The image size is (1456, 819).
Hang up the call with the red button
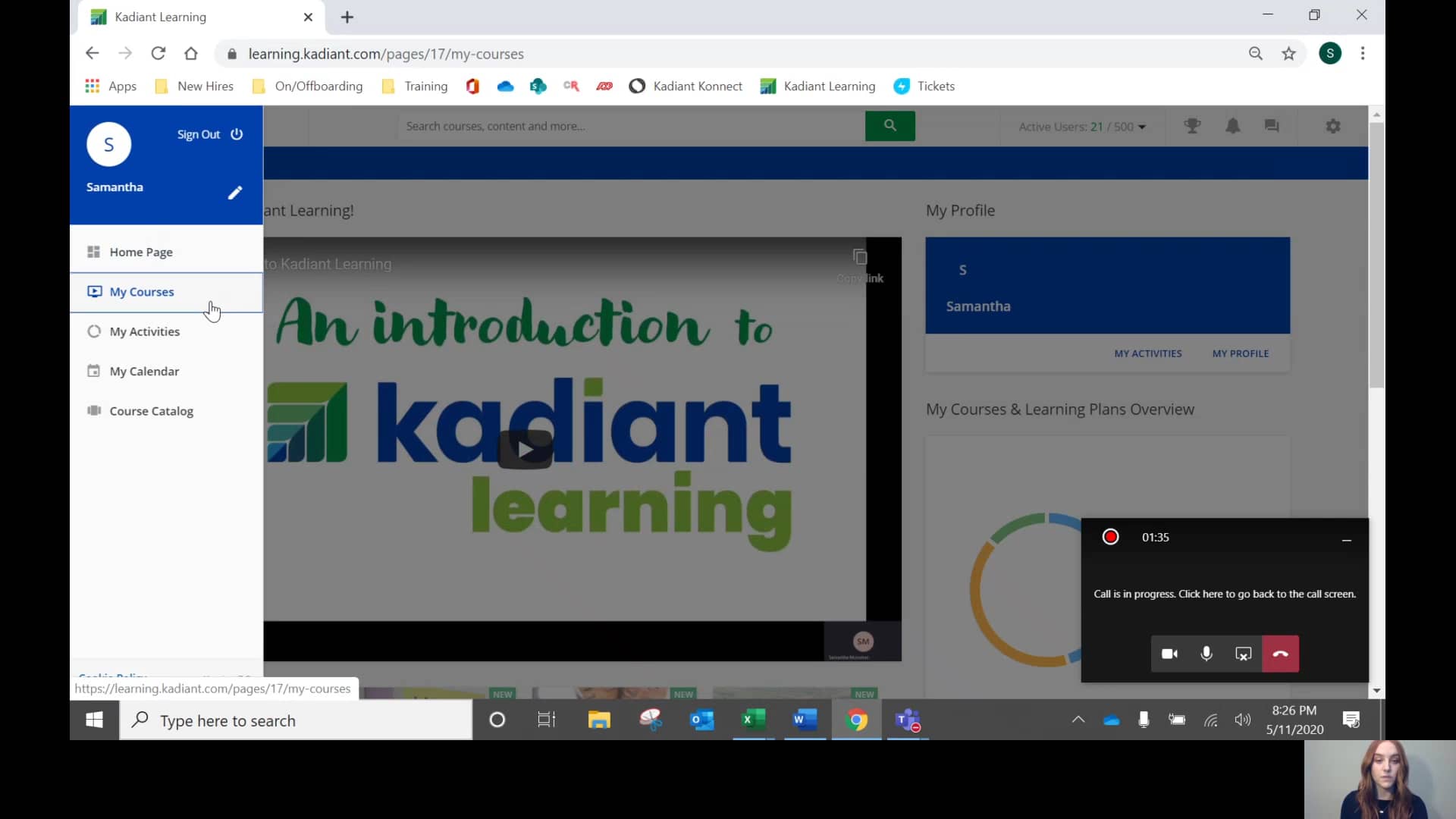pyautogui.click(x=1281, y=654)
